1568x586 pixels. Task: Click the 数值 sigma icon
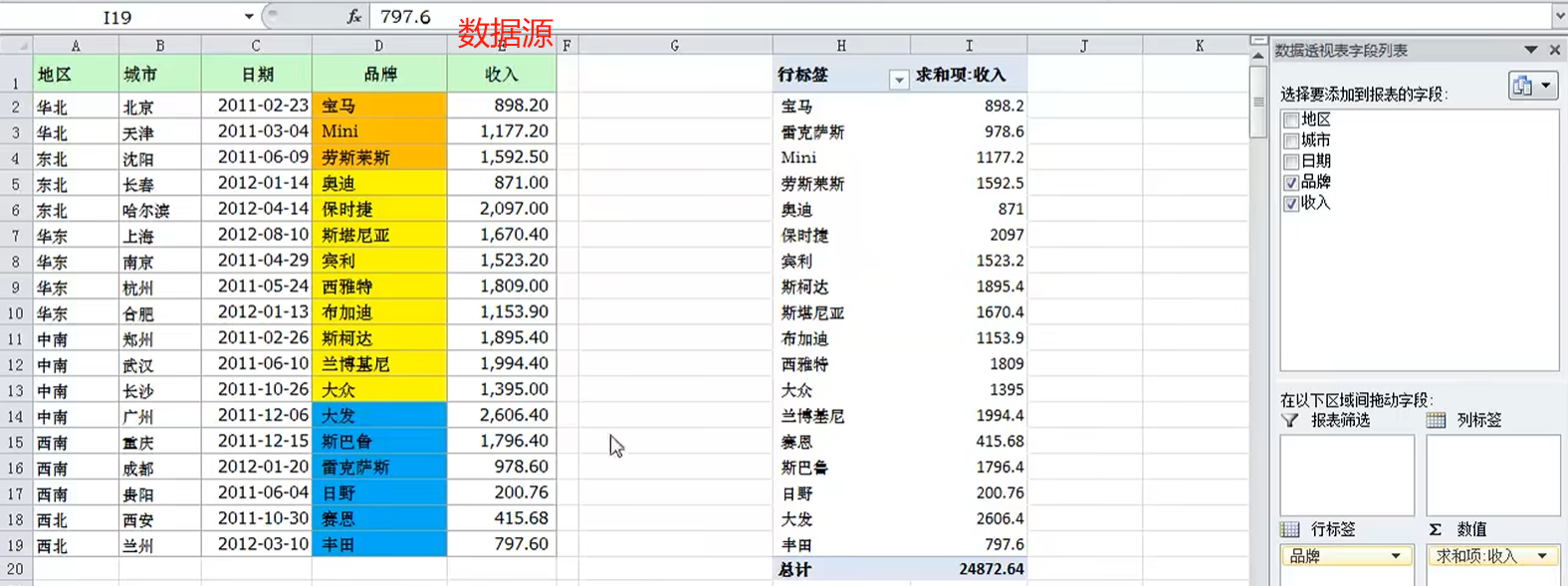coord(1436,529)
